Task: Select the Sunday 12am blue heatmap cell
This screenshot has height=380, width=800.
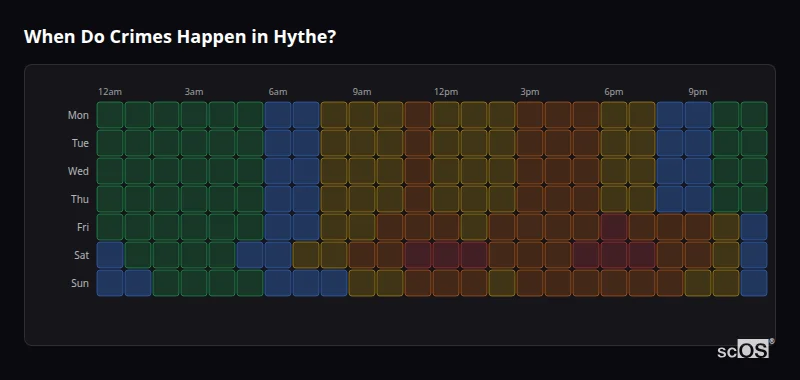Action: [x=110, y=283]
